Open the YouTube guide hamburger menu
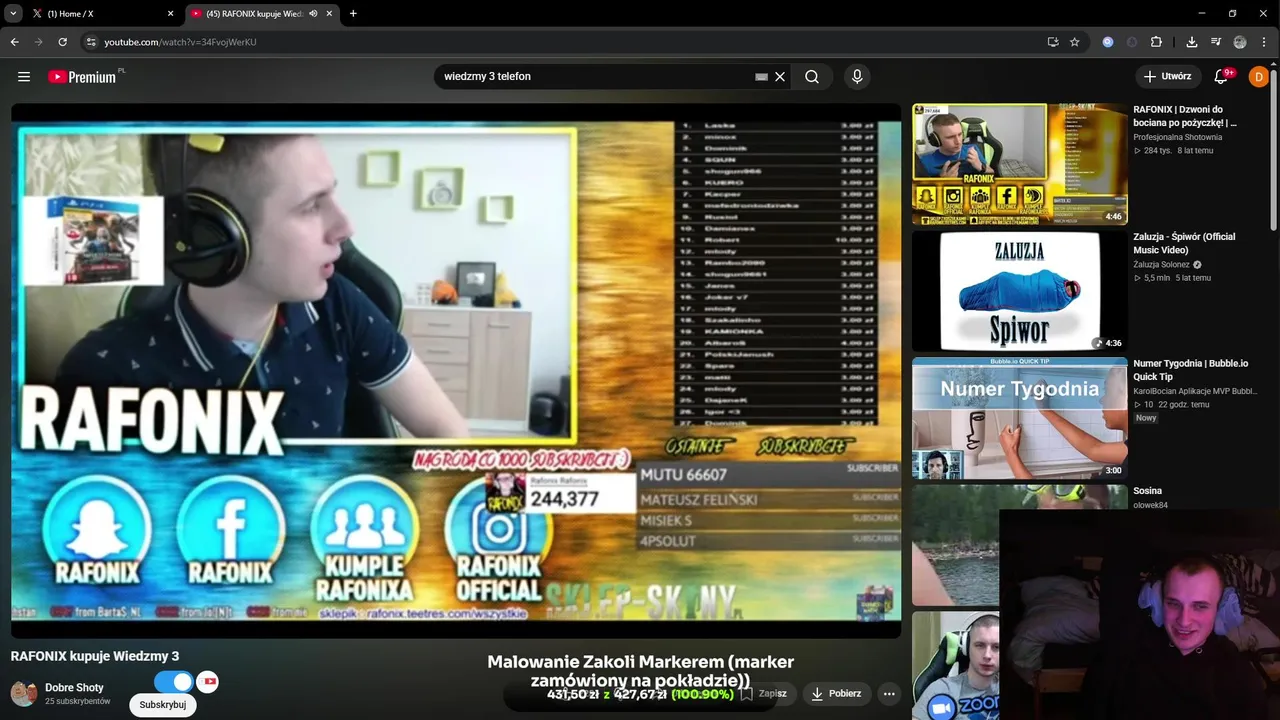Viewport: 1280px width, 720px height. coord(24,76)
